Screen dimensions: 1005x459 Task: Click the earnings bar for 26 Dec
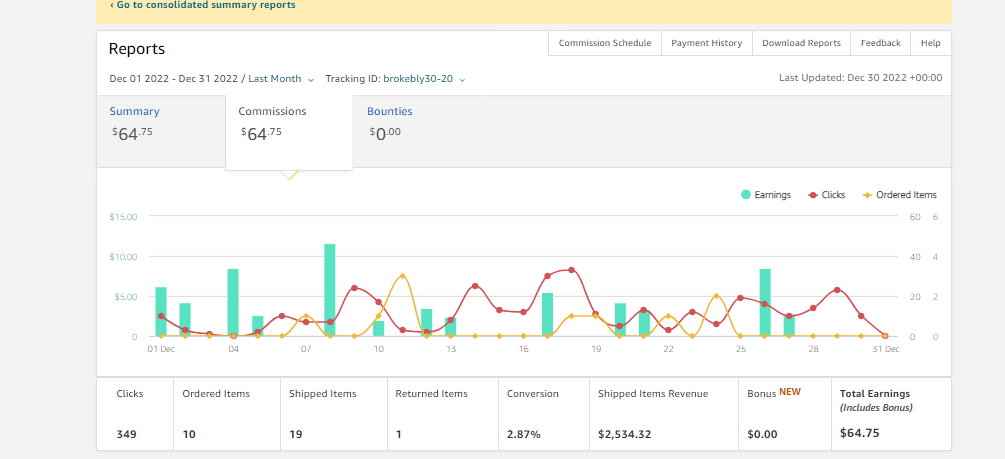pyautogui.click(x=765, y=303)
